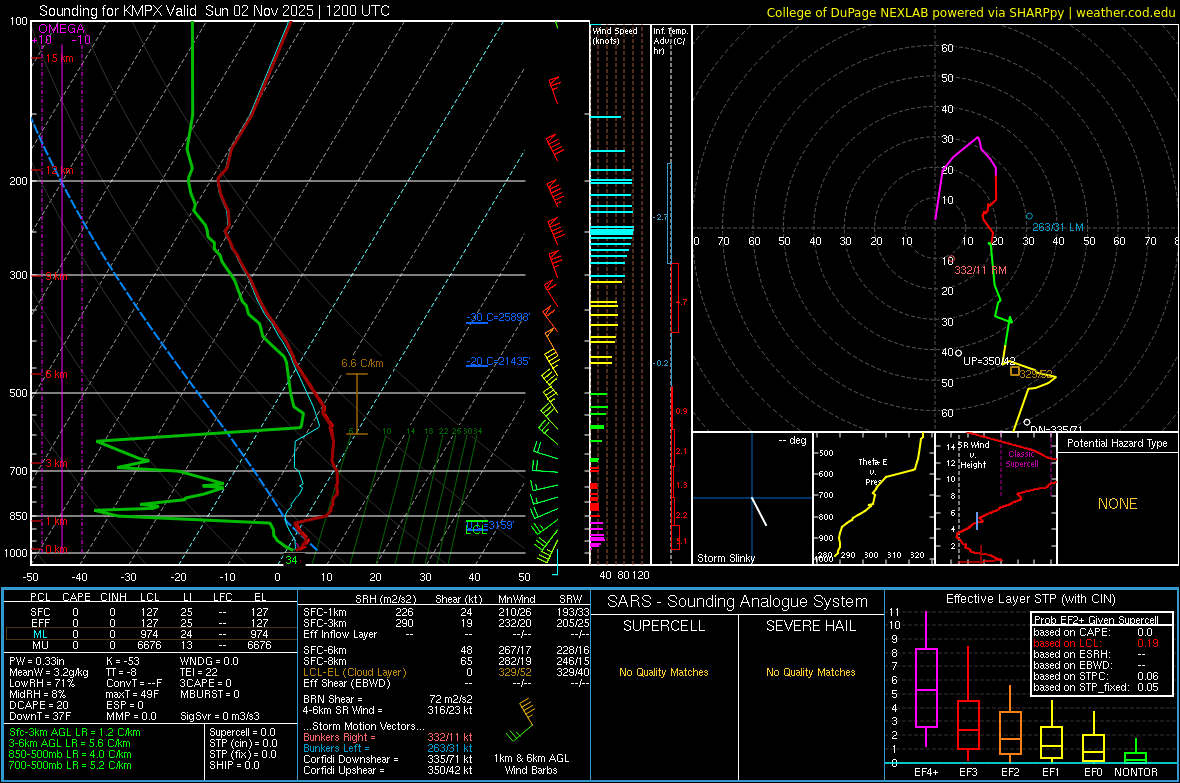Click the DN=335/71 hodograph label
The height and width of the screenshot is (783, 1180).
pyautogui.click(x=1056, y=429)
